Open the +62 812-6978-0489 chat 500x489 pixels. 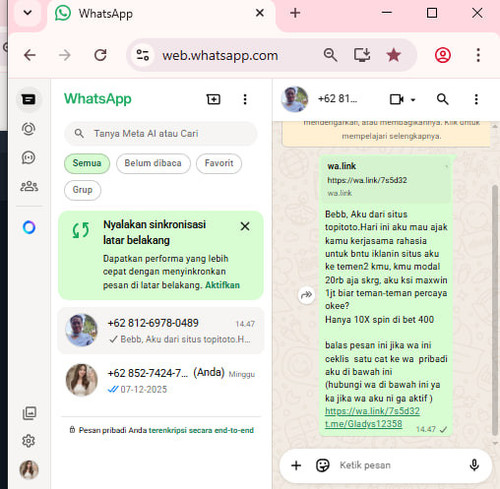coord(161,330)
